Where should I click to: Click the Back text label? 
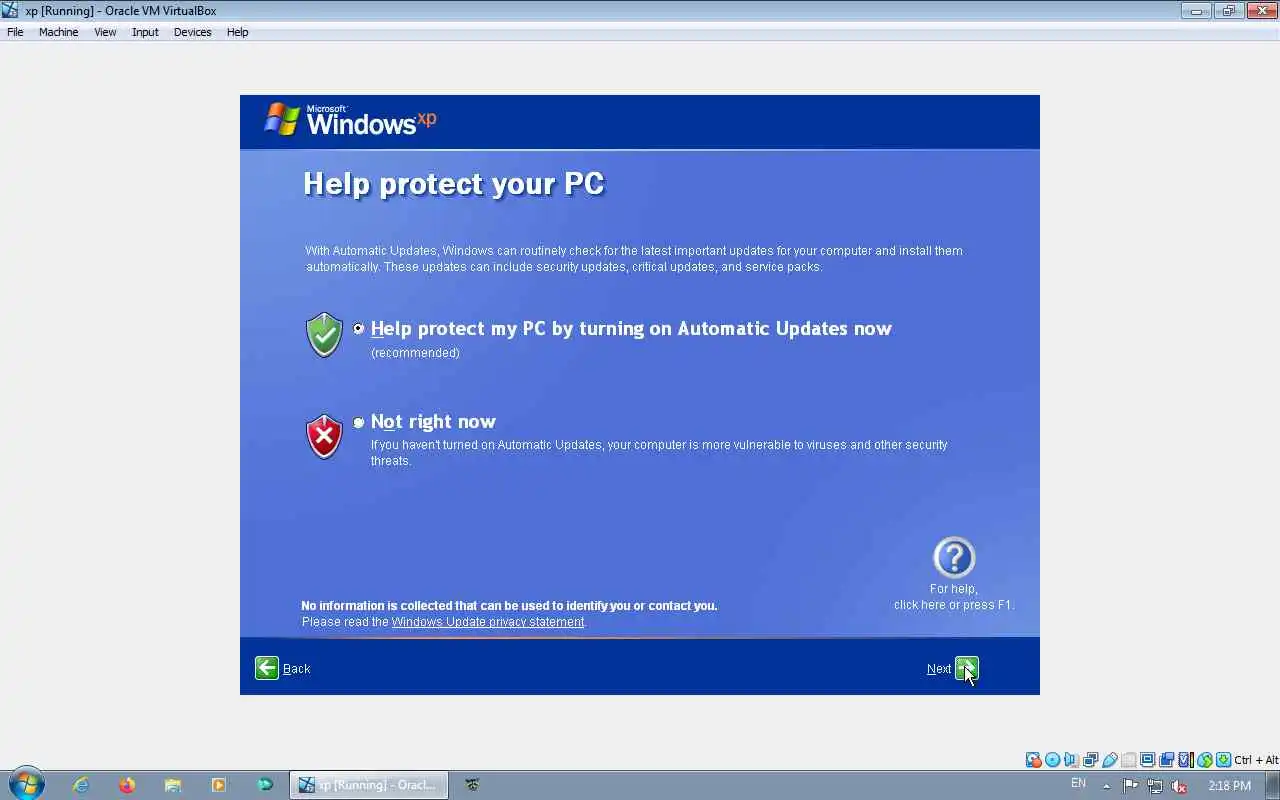click(x=297, y=669)
